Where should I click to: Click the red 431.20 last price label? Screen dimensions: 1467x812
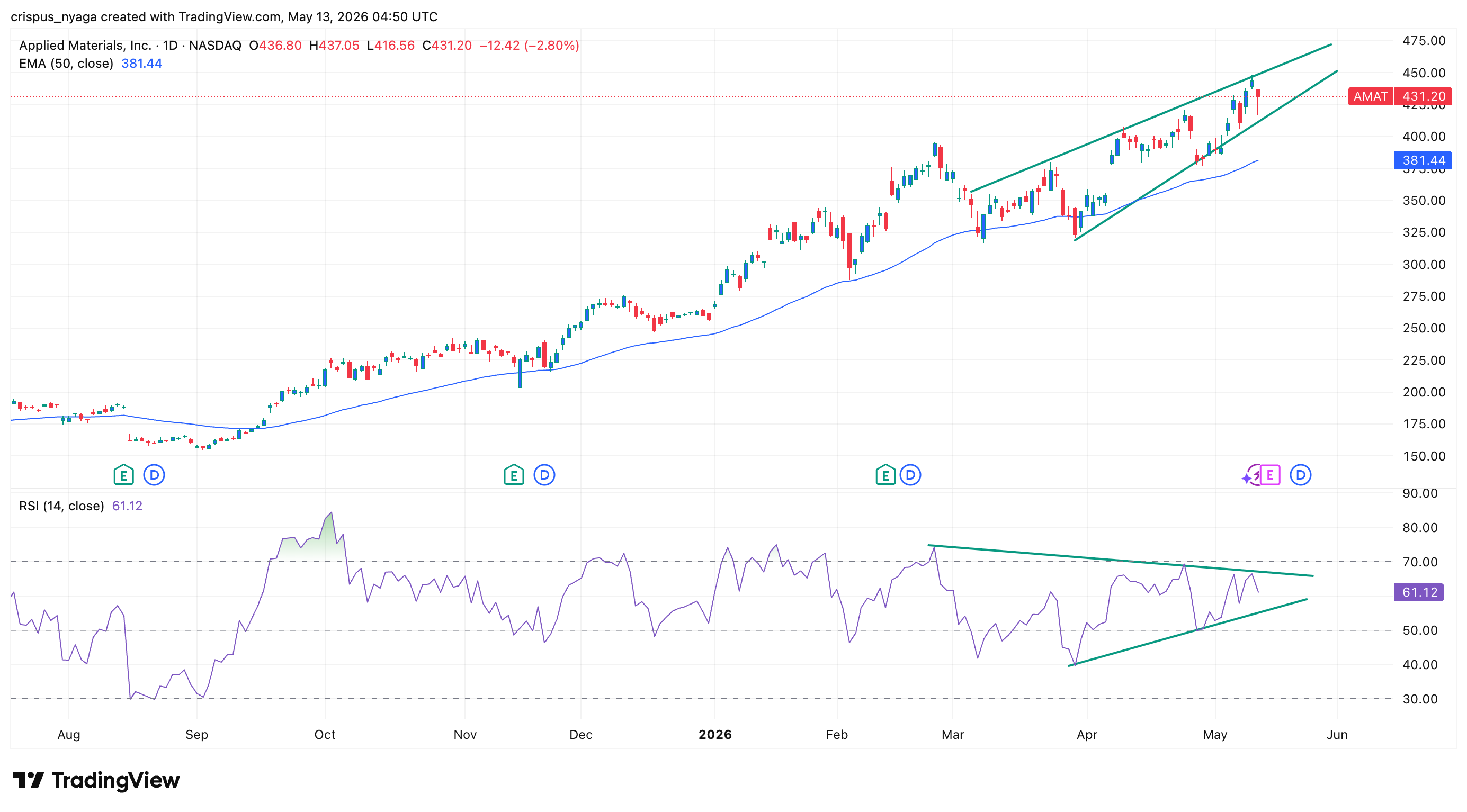pyautogui.click(x=1423, y=96)
